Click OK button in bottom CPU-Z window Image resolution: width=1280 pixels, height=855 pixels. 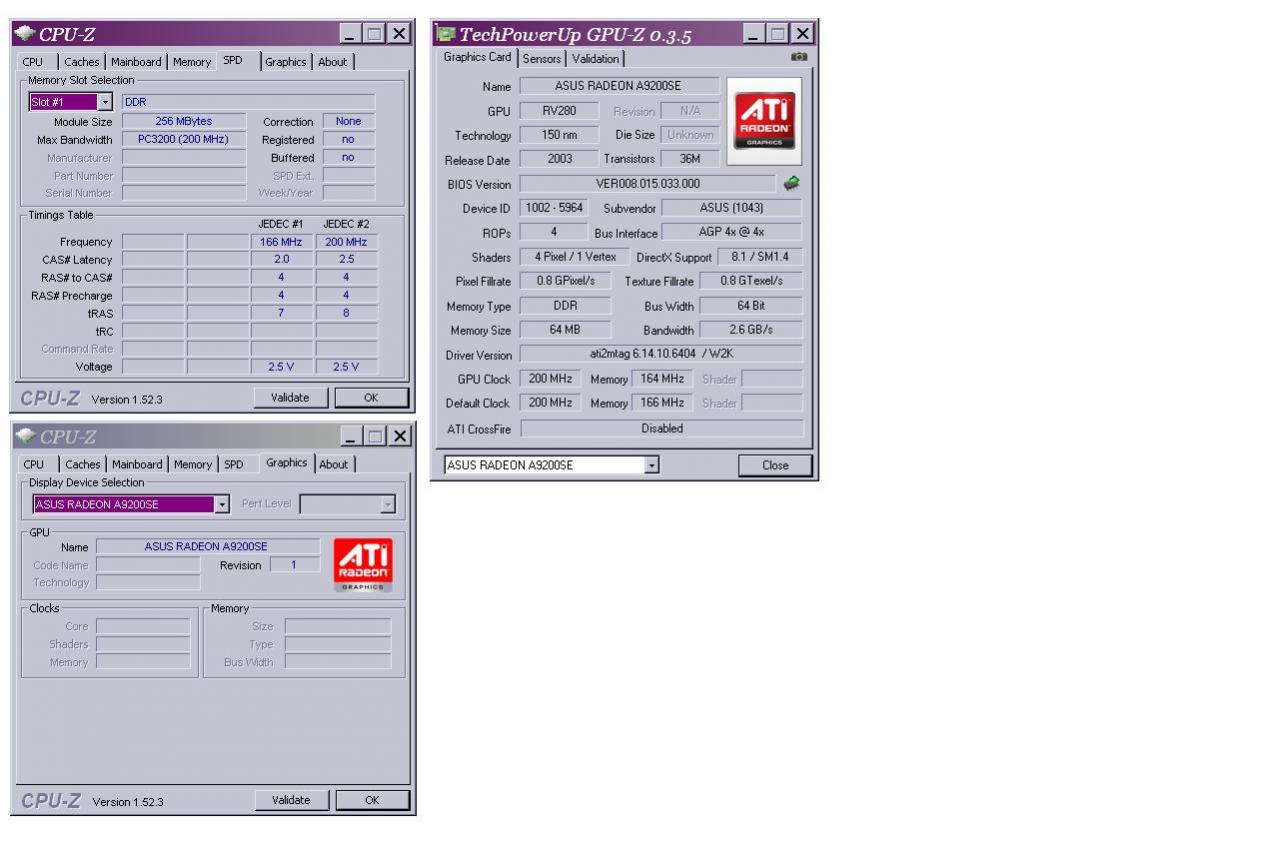point(372,800)
